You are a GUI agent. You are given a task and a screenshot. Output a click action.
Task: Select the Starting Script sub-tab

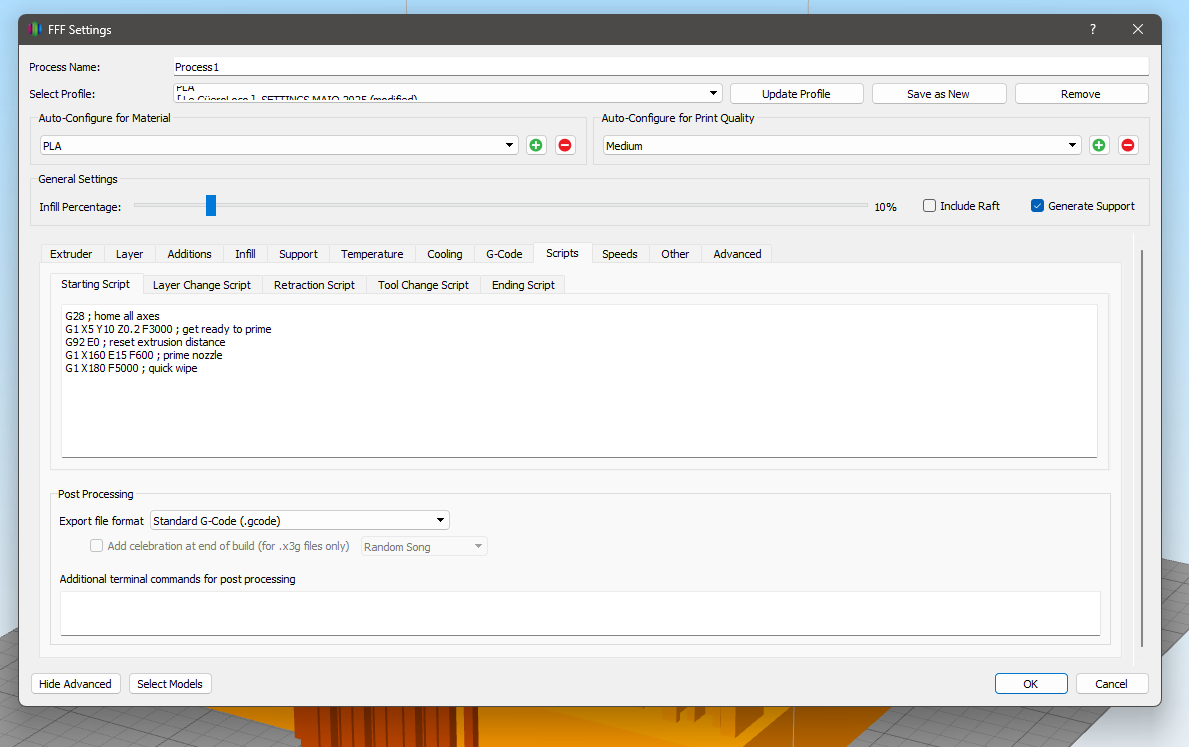click(x=96, y=284)
